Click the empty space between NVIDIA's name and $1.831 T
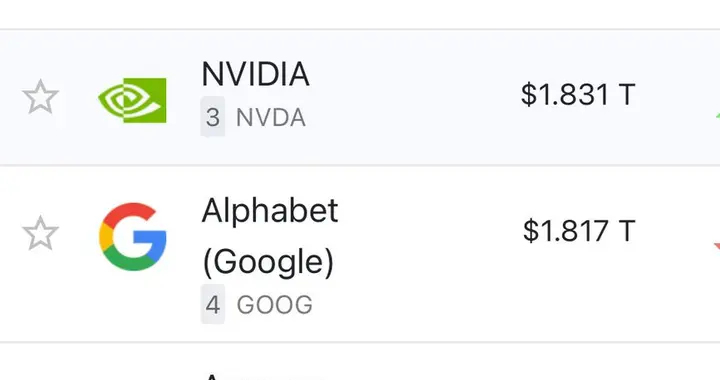This screenshot has height=380, width=720. tap(413, 96)
